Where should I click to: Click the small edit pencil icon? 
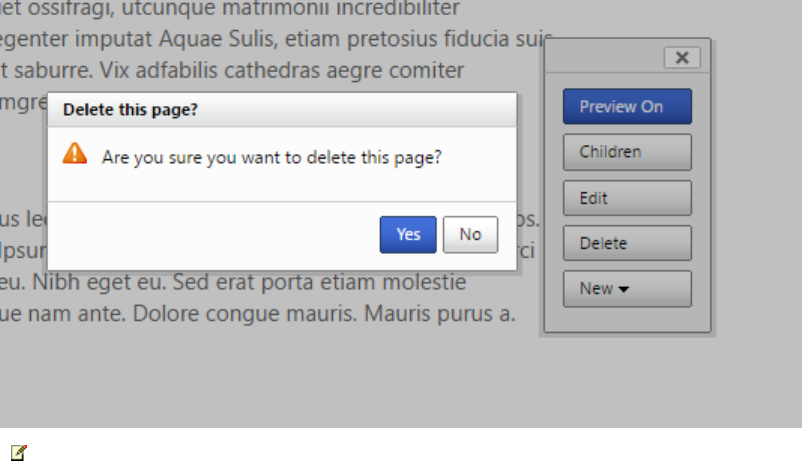[x=19, y=452]
